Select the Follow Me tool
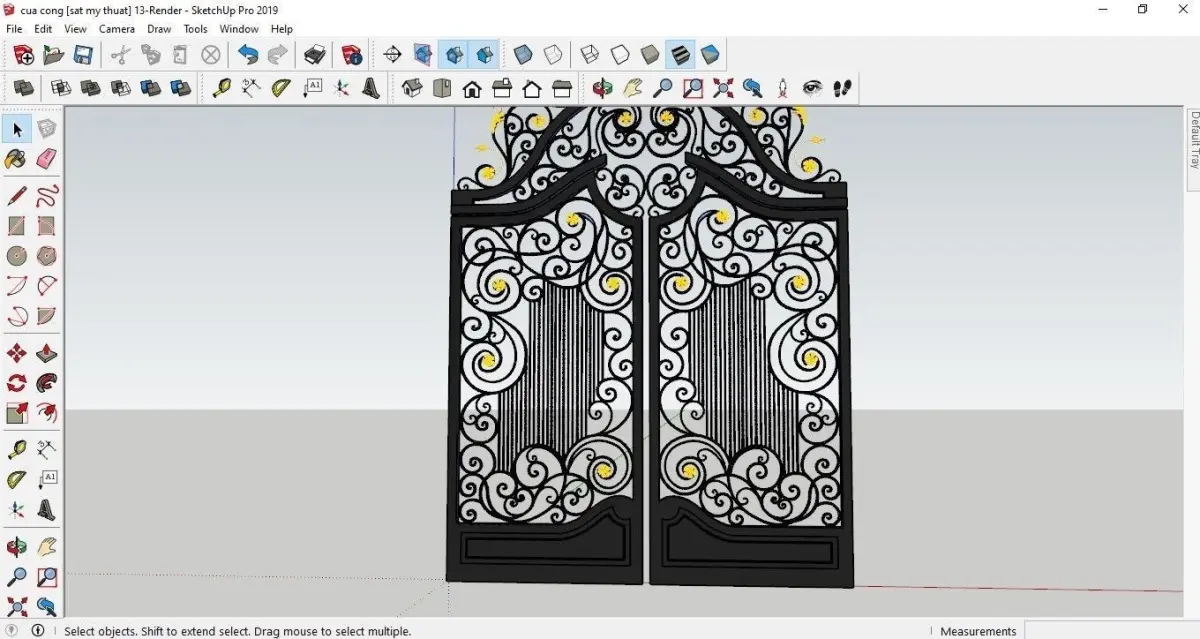 point(47,383)
